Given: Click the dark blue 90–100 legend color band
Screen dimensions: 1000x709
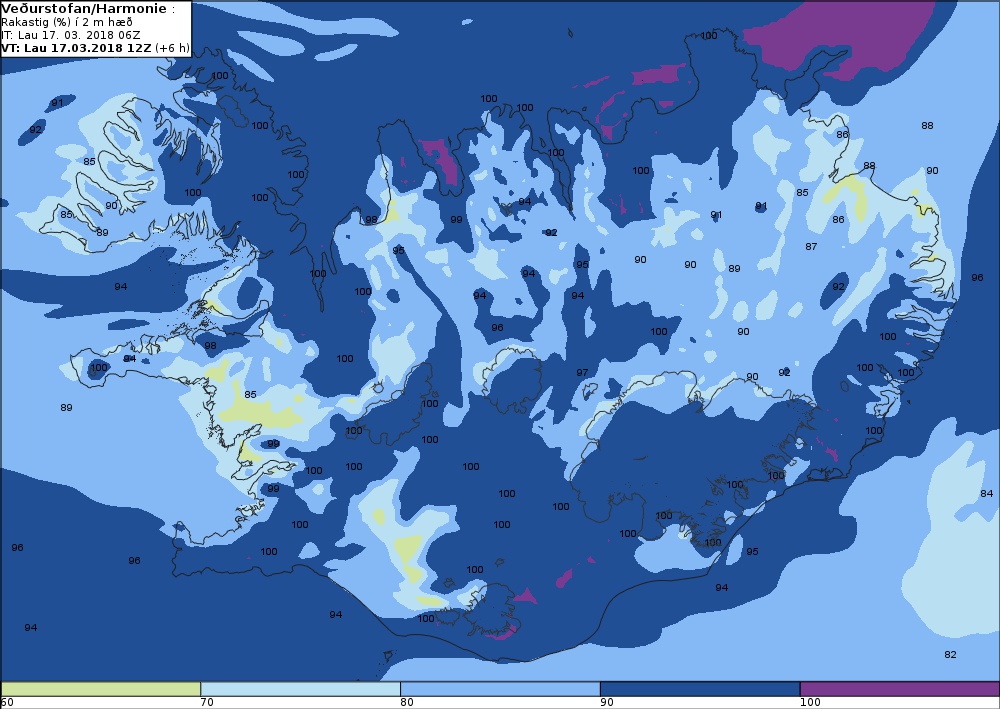Looking at the screenshot, I should (x=700, y=689).
